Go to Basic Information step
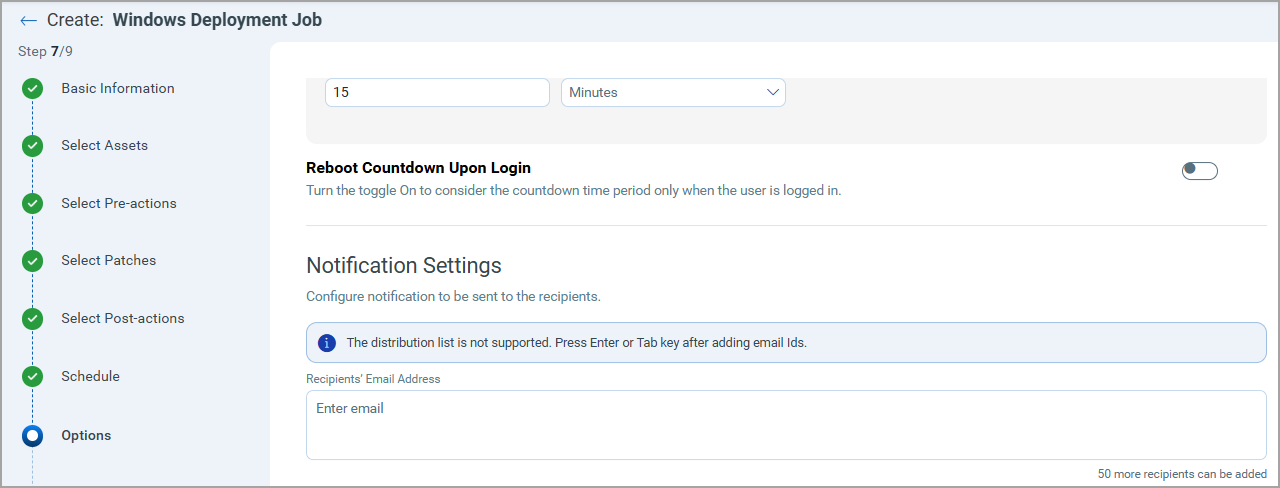Screen dimensions: 1280x488 click(118, 89)
